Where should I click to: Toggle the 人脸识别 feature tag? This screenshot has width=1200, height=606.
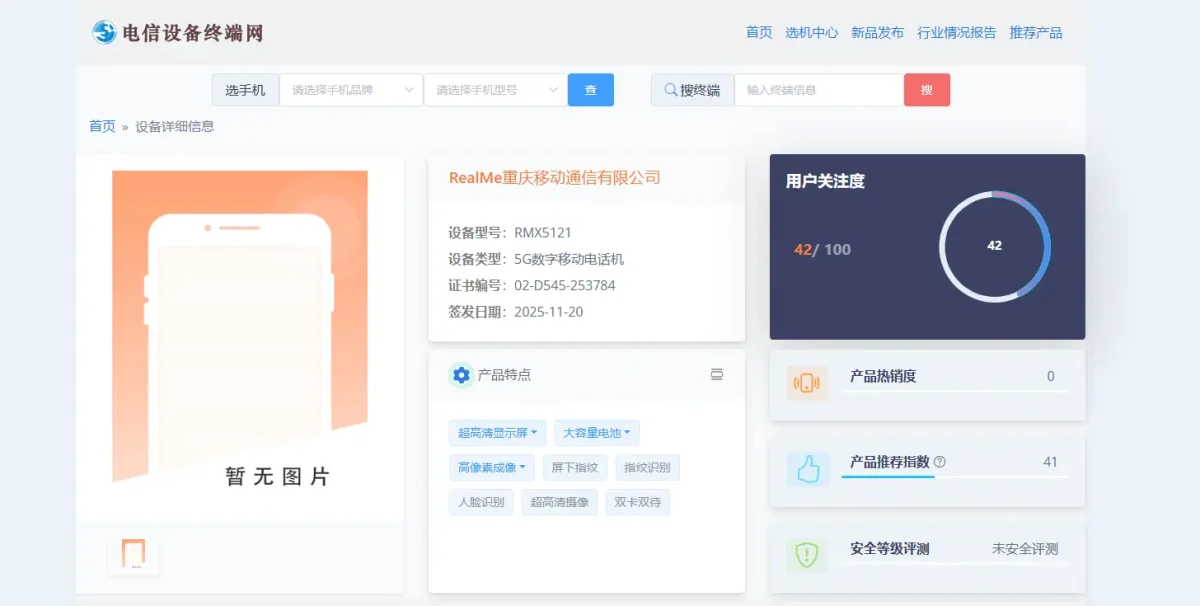480,502
